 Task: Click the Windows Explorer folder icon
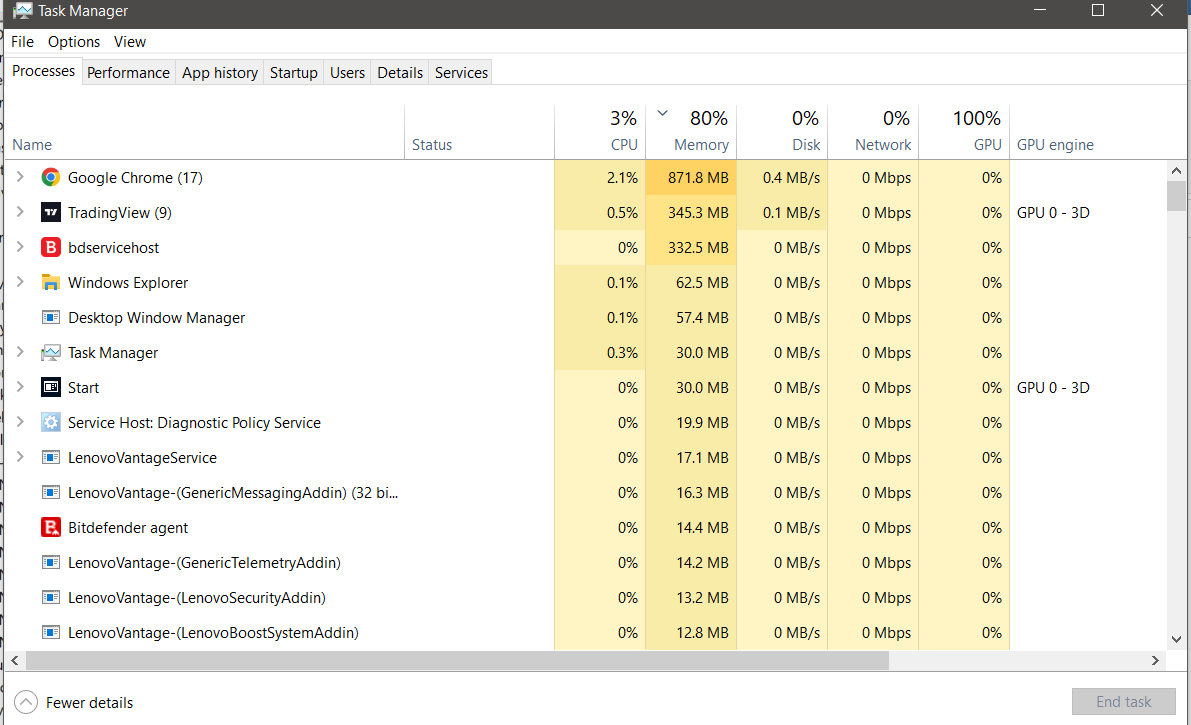point(51,283)
